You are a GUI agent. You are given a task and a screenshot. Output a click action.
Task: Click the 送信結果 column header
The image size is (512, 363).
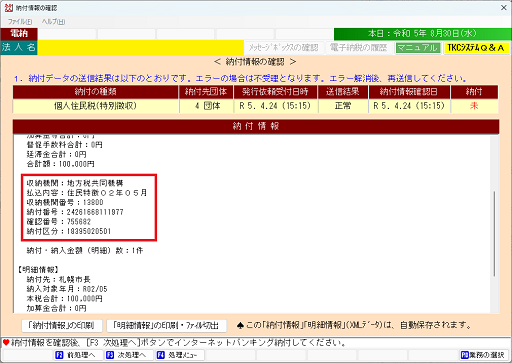pyautogui.click(x=343, y=92)
